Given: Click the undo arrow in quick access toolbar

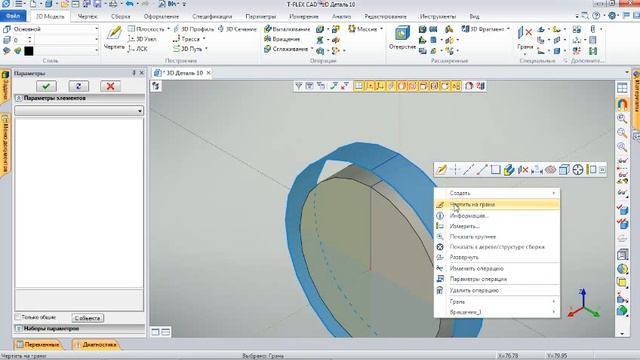Looking at the screenshot, I should click(x=129, y=4).
